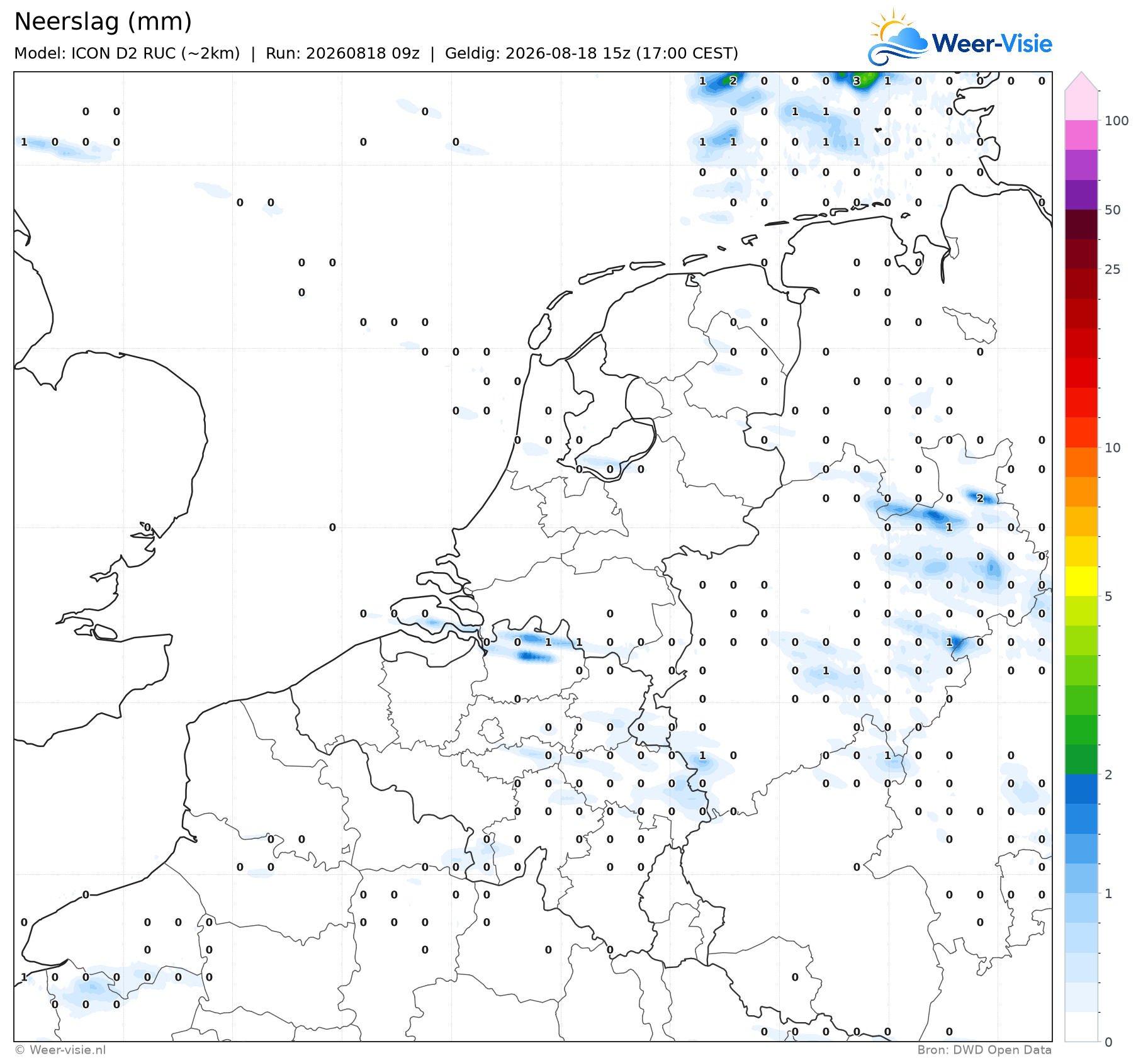Click the Run 20260818 09z label
The image size is (1148, 1058).
point(342,53)
